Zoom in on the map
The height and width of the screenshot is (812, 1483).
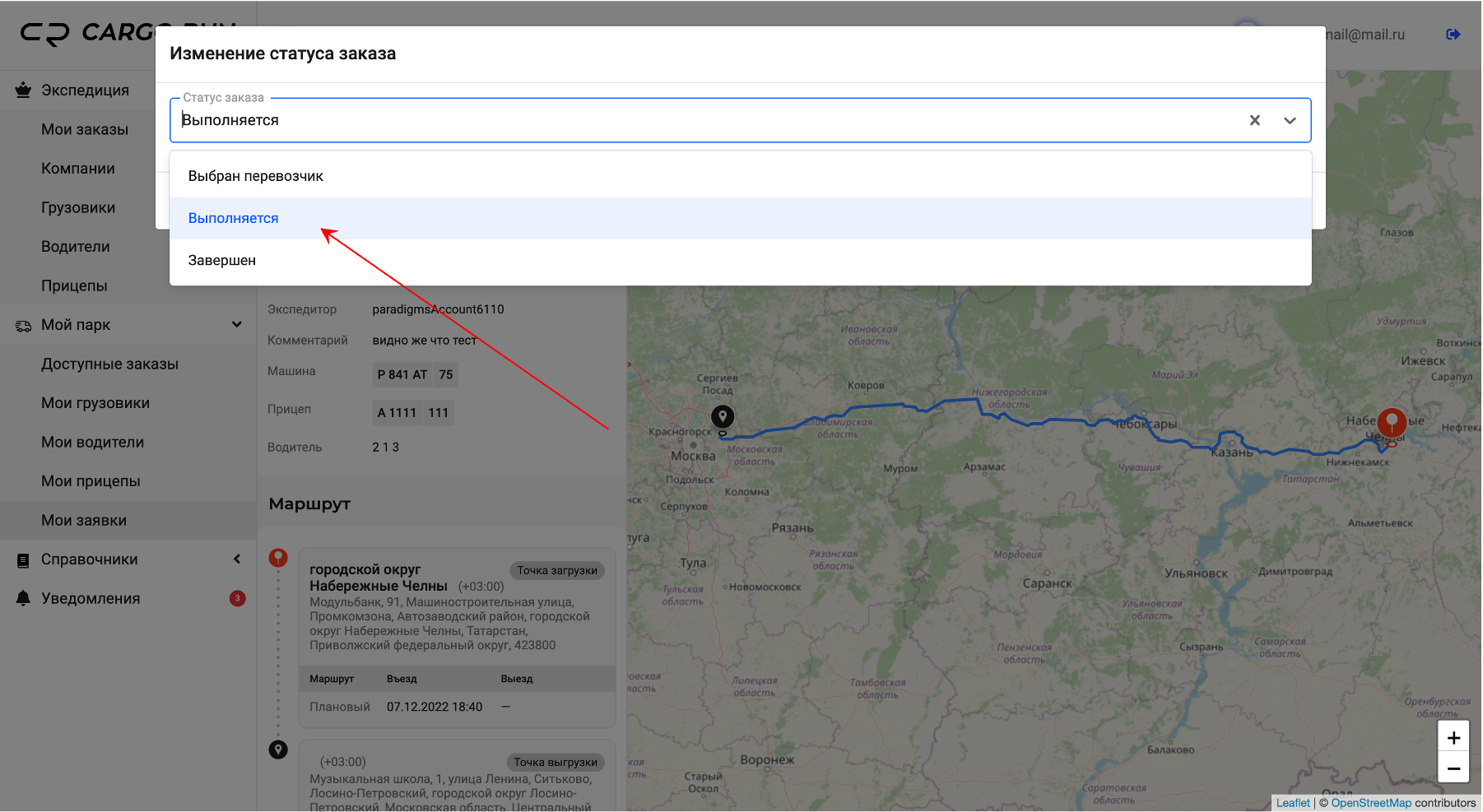tap(1453, 738)
